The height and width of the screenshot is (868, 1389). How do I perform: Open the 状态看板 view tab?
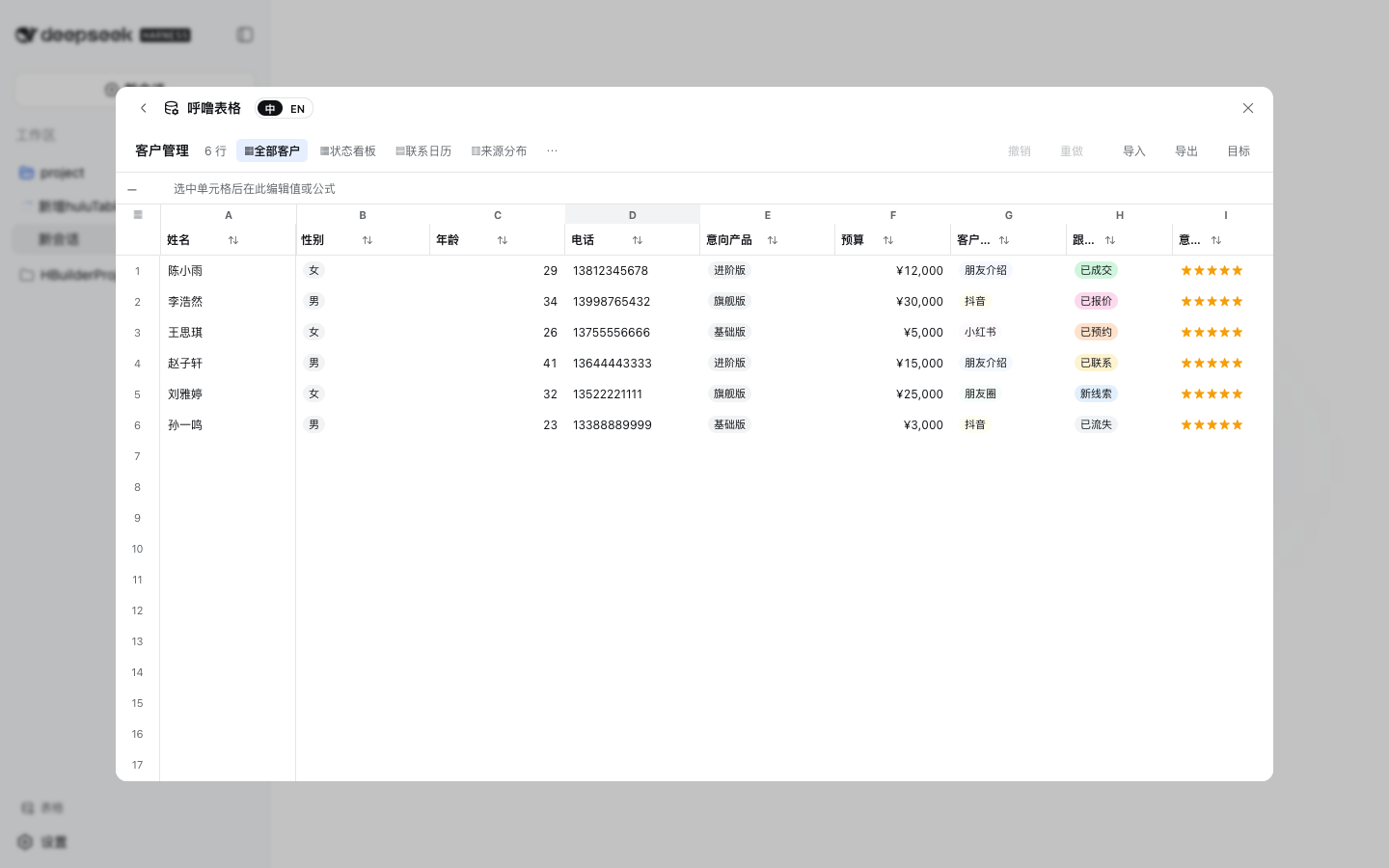pyautogui.click(x=348, y=150)
